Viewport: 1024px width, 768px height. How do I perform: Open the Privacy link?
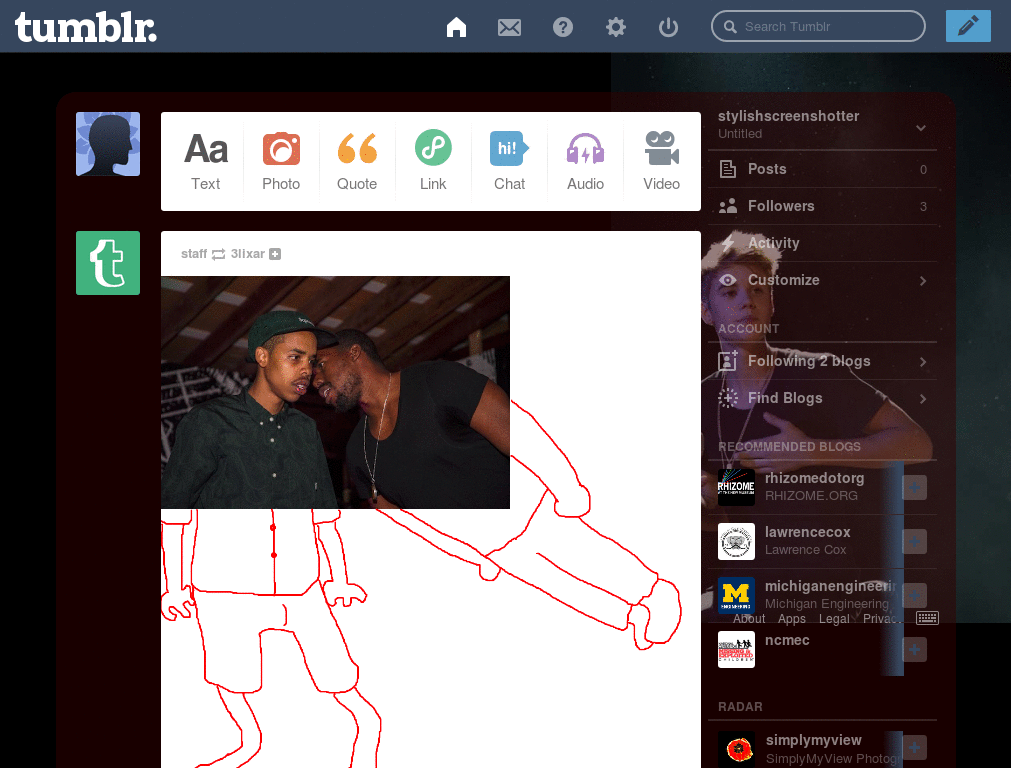point(882,618)
